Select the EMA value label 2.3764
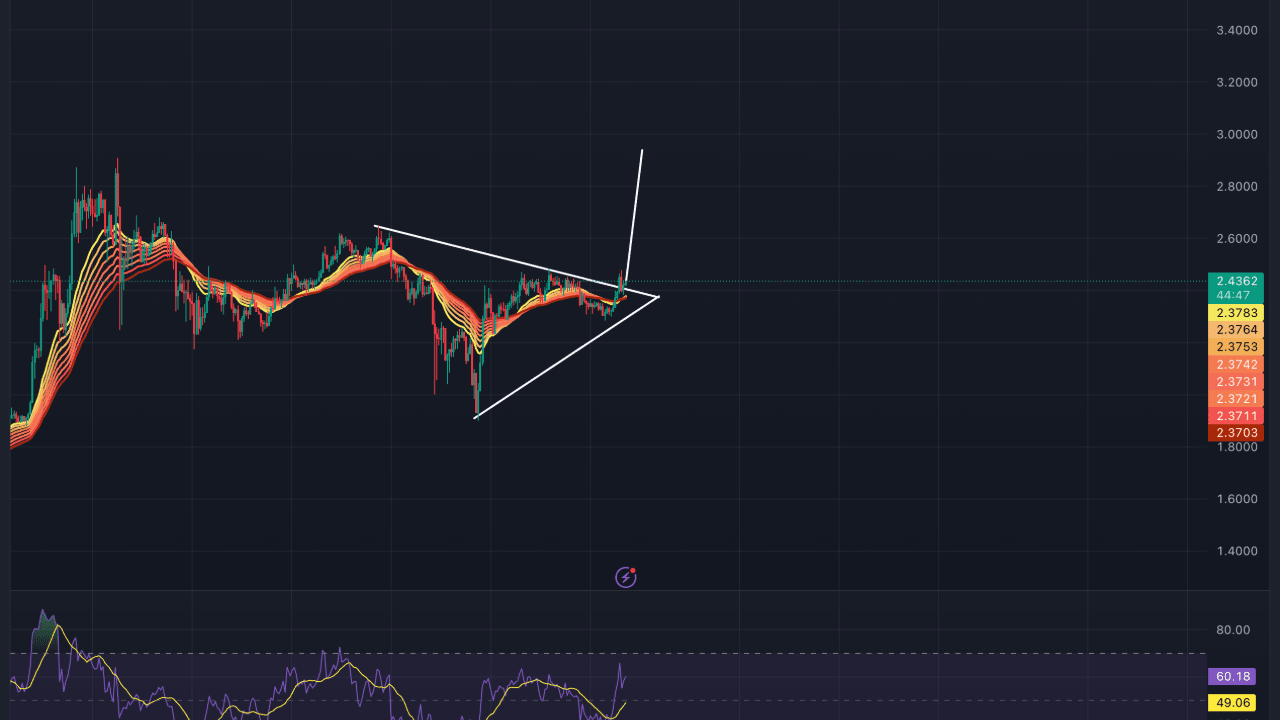 (1236, 330)
